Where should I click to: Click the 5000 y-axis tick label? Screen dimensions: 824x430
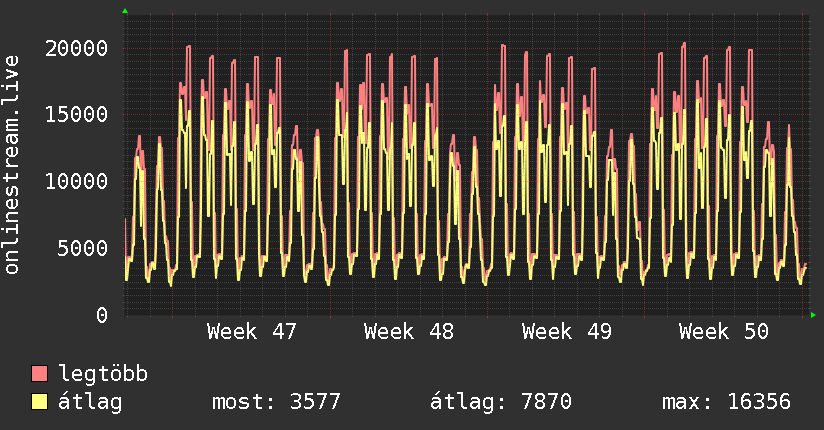coord(83,248)
